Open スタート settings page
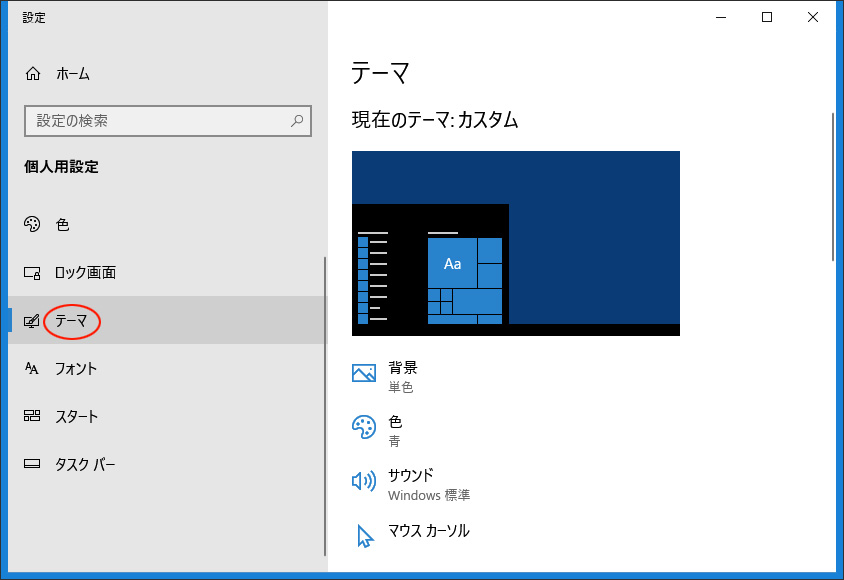844x580 pixels. pyautogui.click(x=76, y=416)
